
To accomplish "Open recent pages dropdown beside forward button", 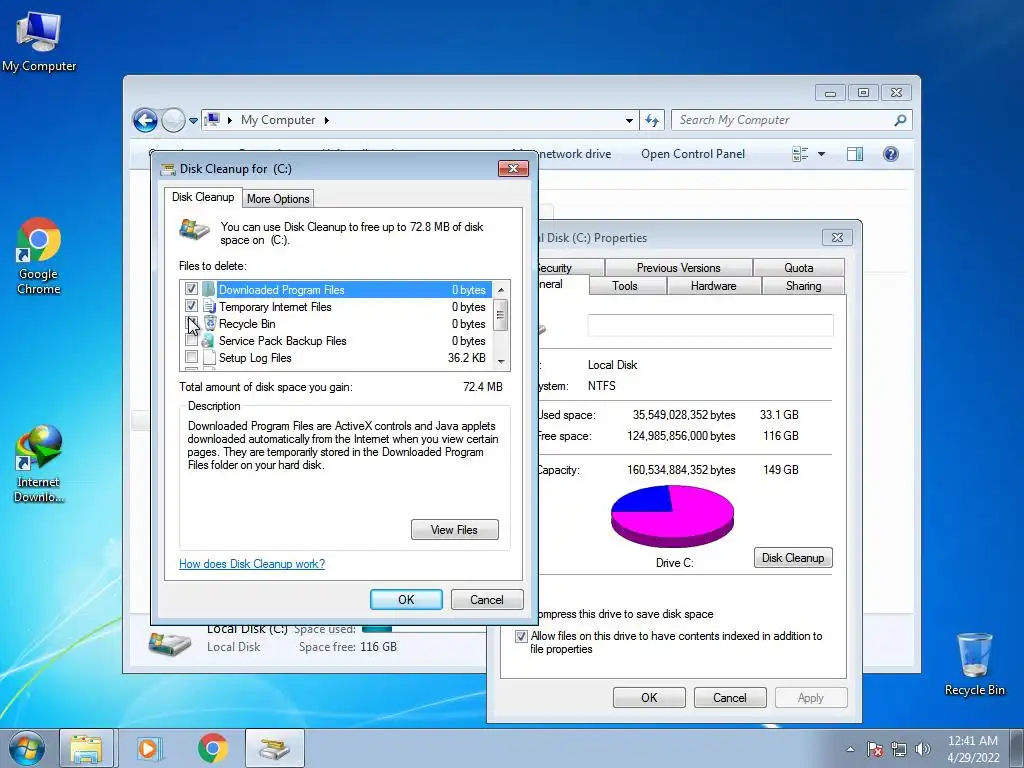I will coord(193,121).
